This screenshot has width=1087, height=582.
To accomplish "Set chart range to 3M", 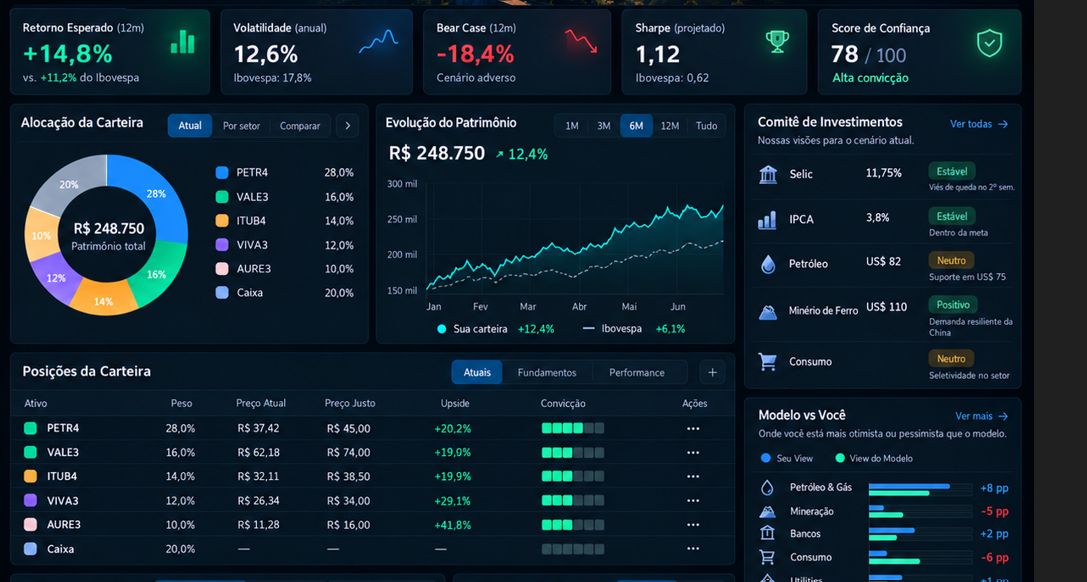I will 604,126.
